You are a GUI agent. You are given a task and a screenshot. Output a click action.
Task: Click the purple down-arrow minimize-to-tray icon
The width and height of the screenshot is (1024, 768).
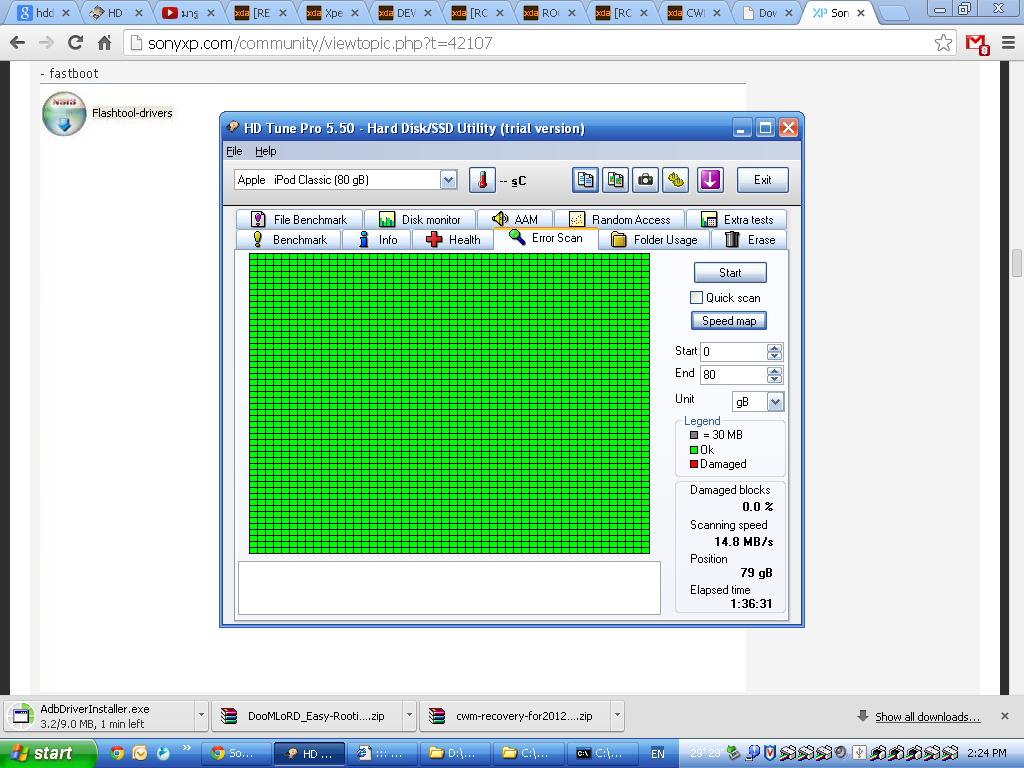coord(710,180)
